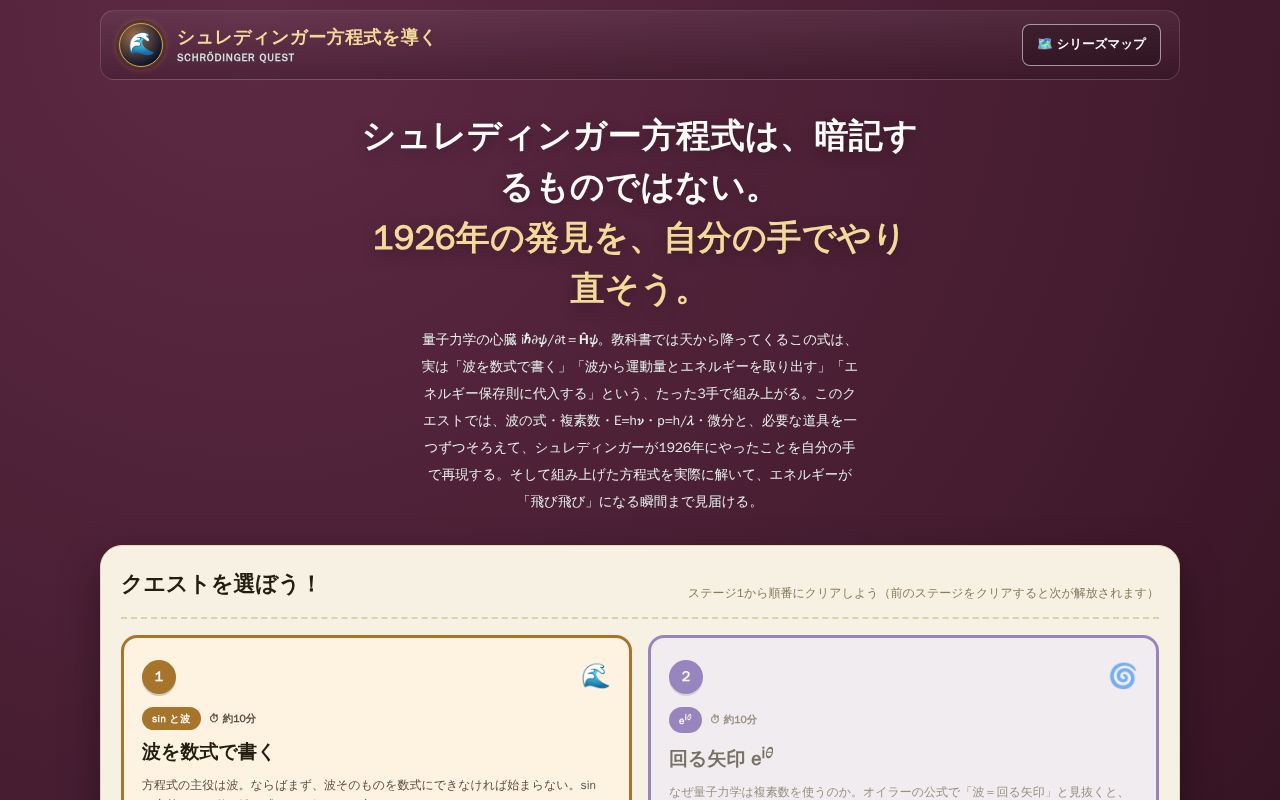Image resolution: width=1280 pixels, height=800 pixels.
Task: Click the SCHRÖDINGER QUEST subtitle text
Action: click(x=236, y=58)
